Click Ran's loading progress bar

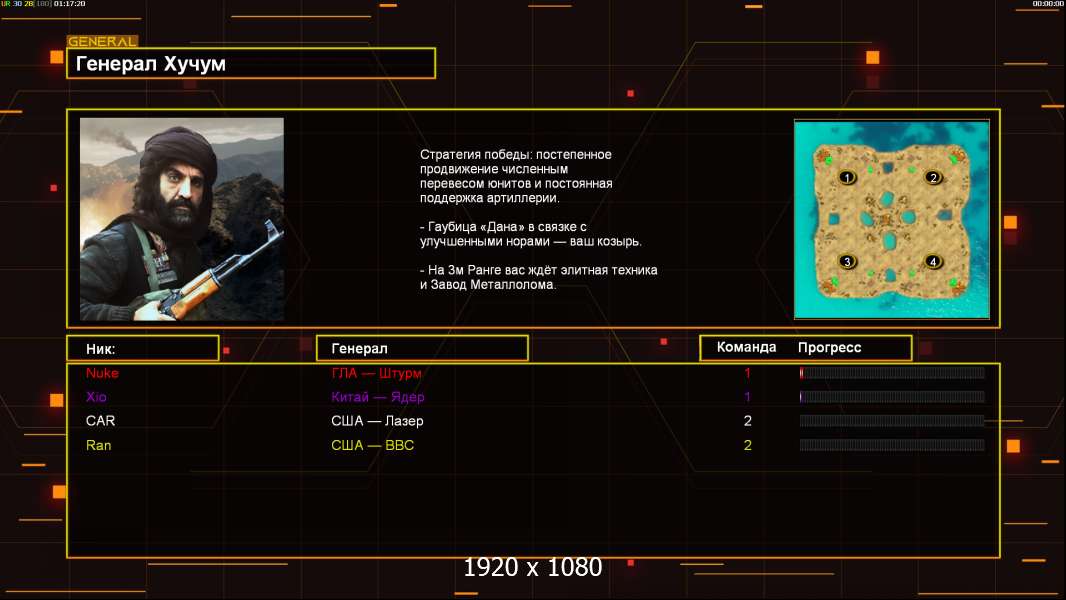[x=892, y=445]
